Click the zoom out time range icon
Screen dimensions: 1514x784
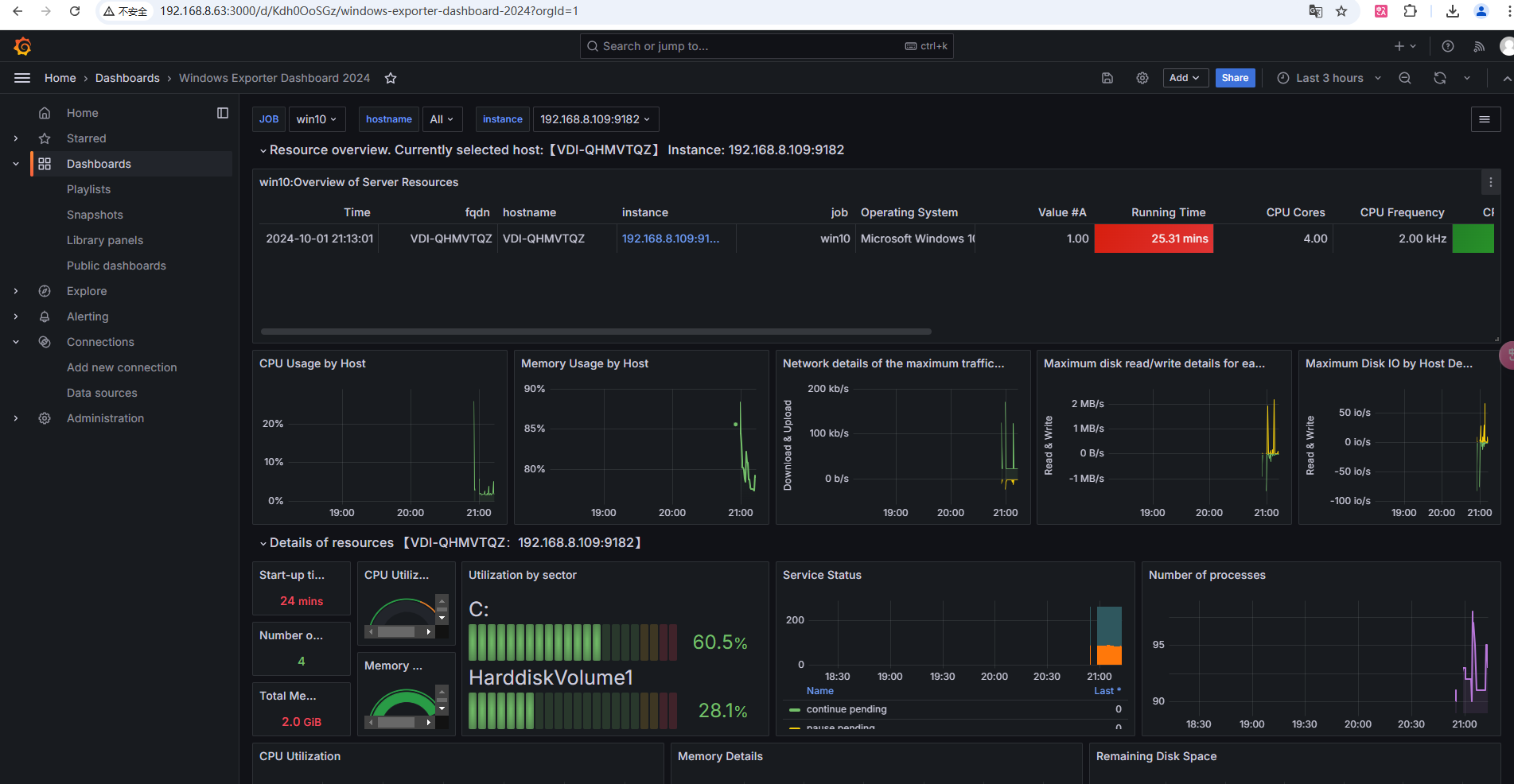1405,78
